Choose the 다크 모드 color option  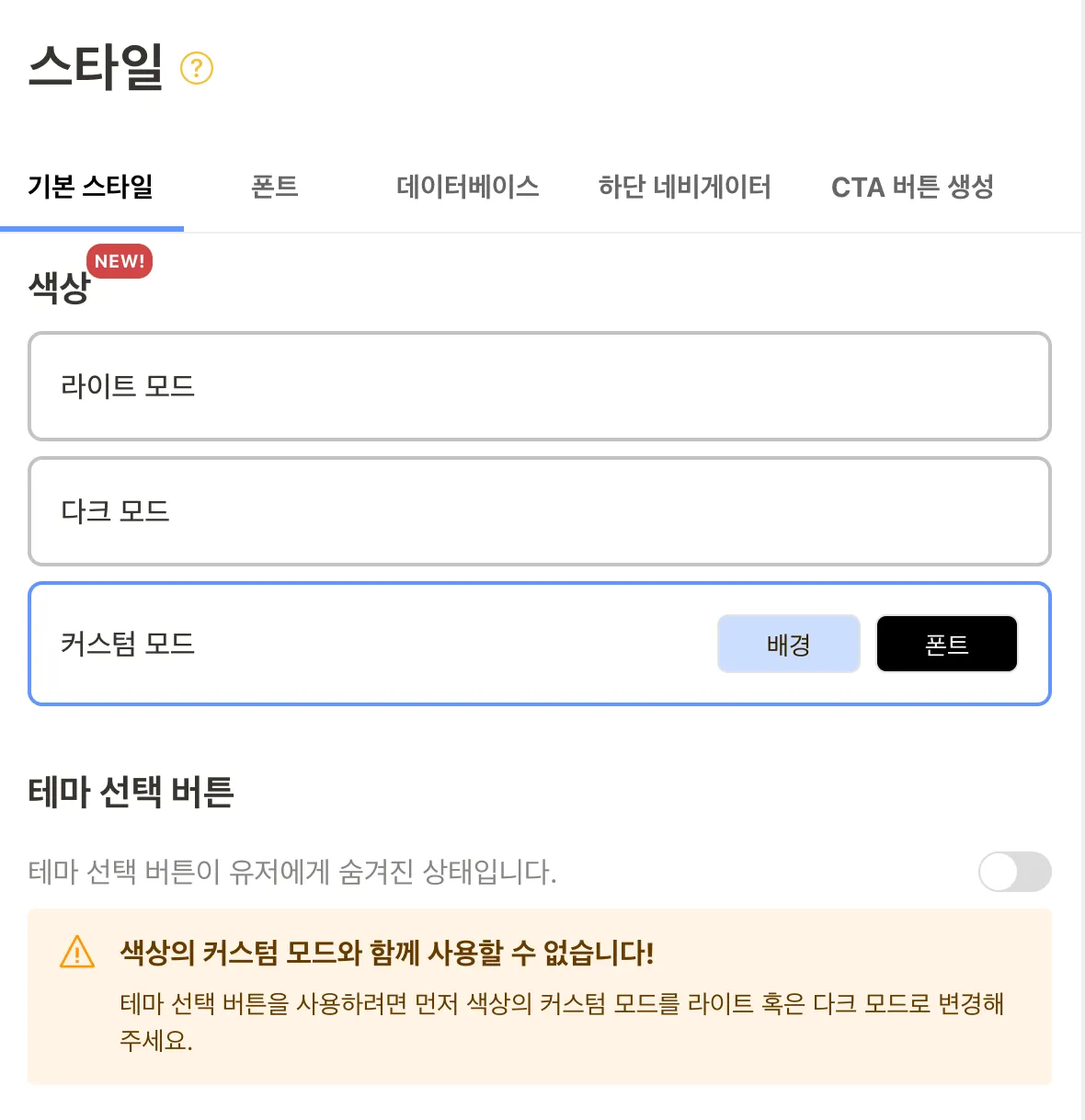coord(539,511)
